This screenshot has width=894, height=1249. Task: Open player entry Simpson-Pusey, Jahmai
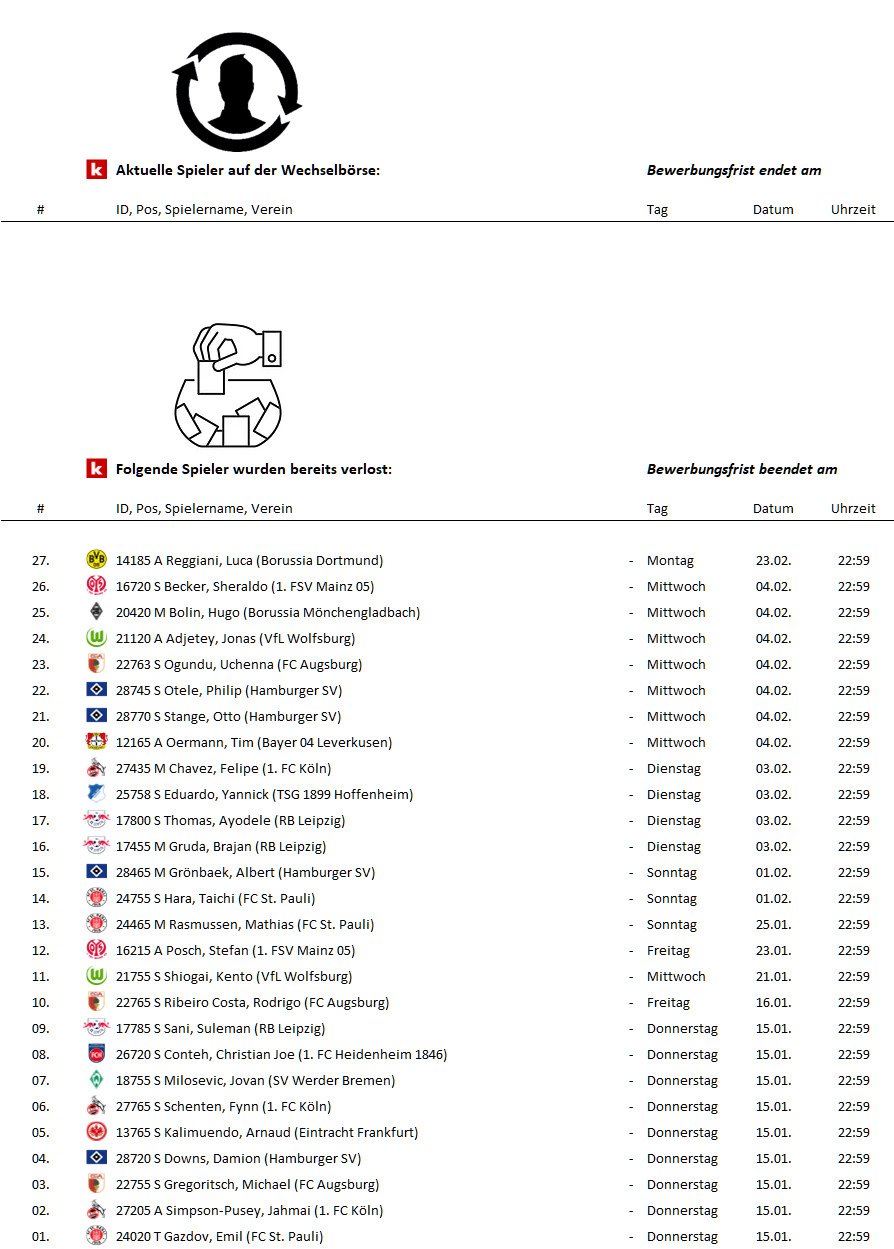click(x=249, y=1210)
